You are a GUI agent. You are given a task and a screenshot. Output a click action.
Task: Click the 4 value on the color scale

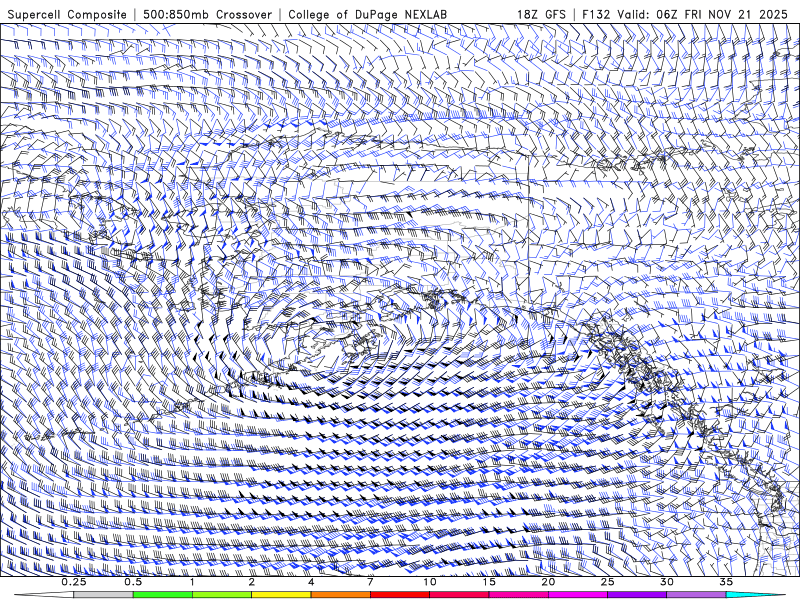pyautogui.click(x=311, y=582)
